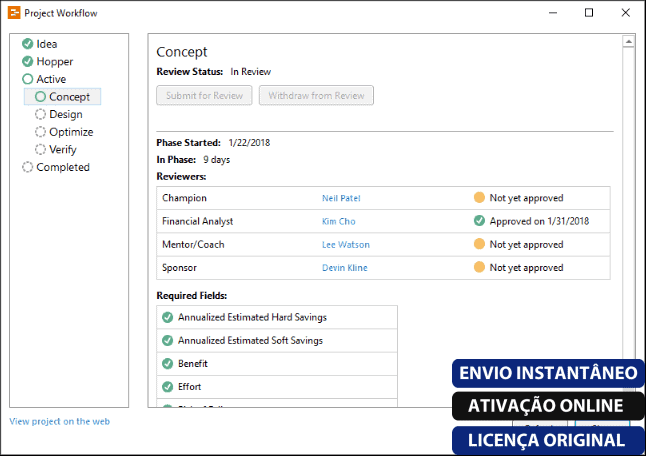Viewport: 646px width, 456px height.
Task: Click the scrollbar up arrow
Action: [x=628, y=42]
